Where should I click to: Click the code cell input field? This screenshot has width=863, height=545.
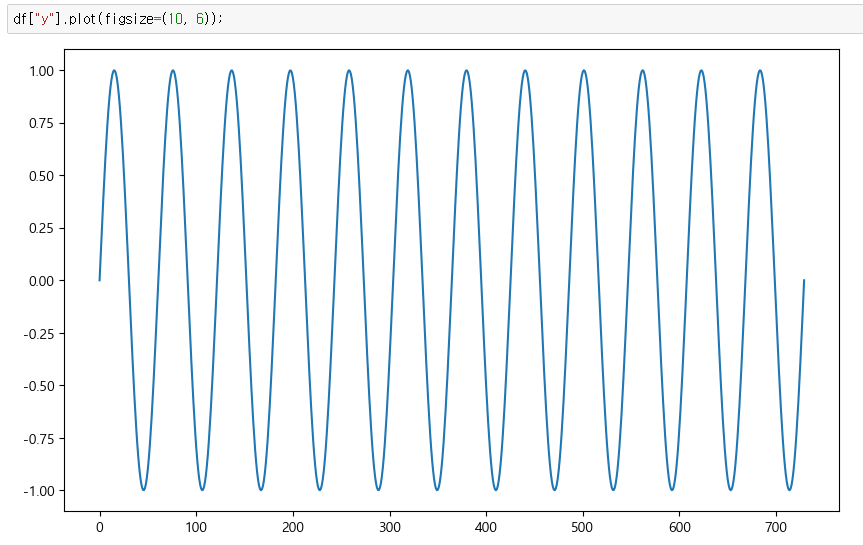click(x=435, y=19)
